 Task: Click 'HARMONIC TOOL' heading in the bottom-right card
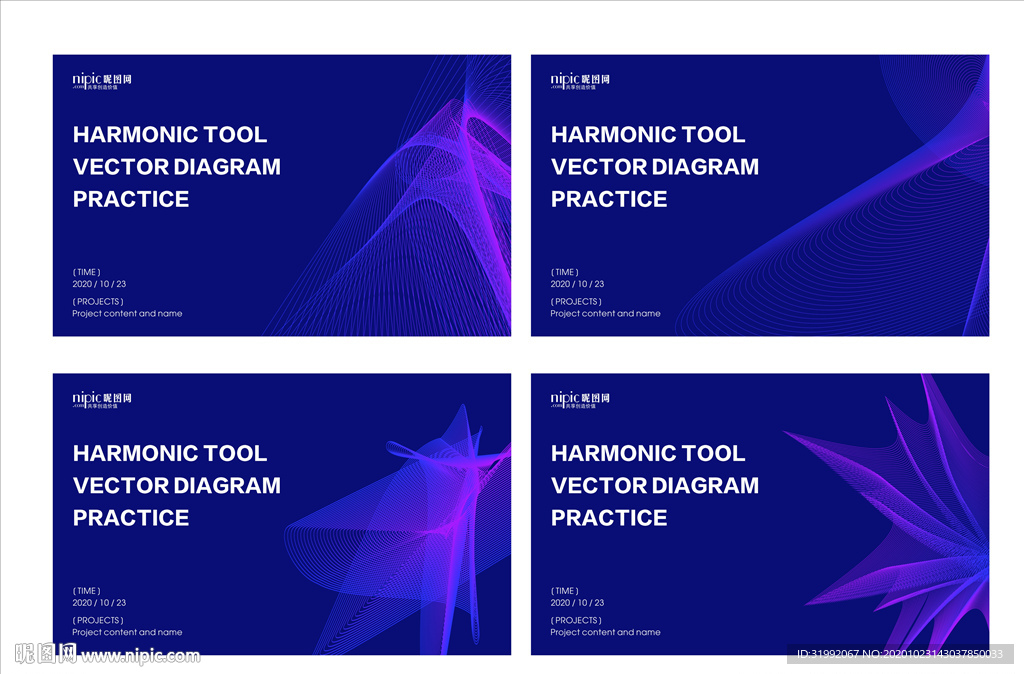pos(648,453)
